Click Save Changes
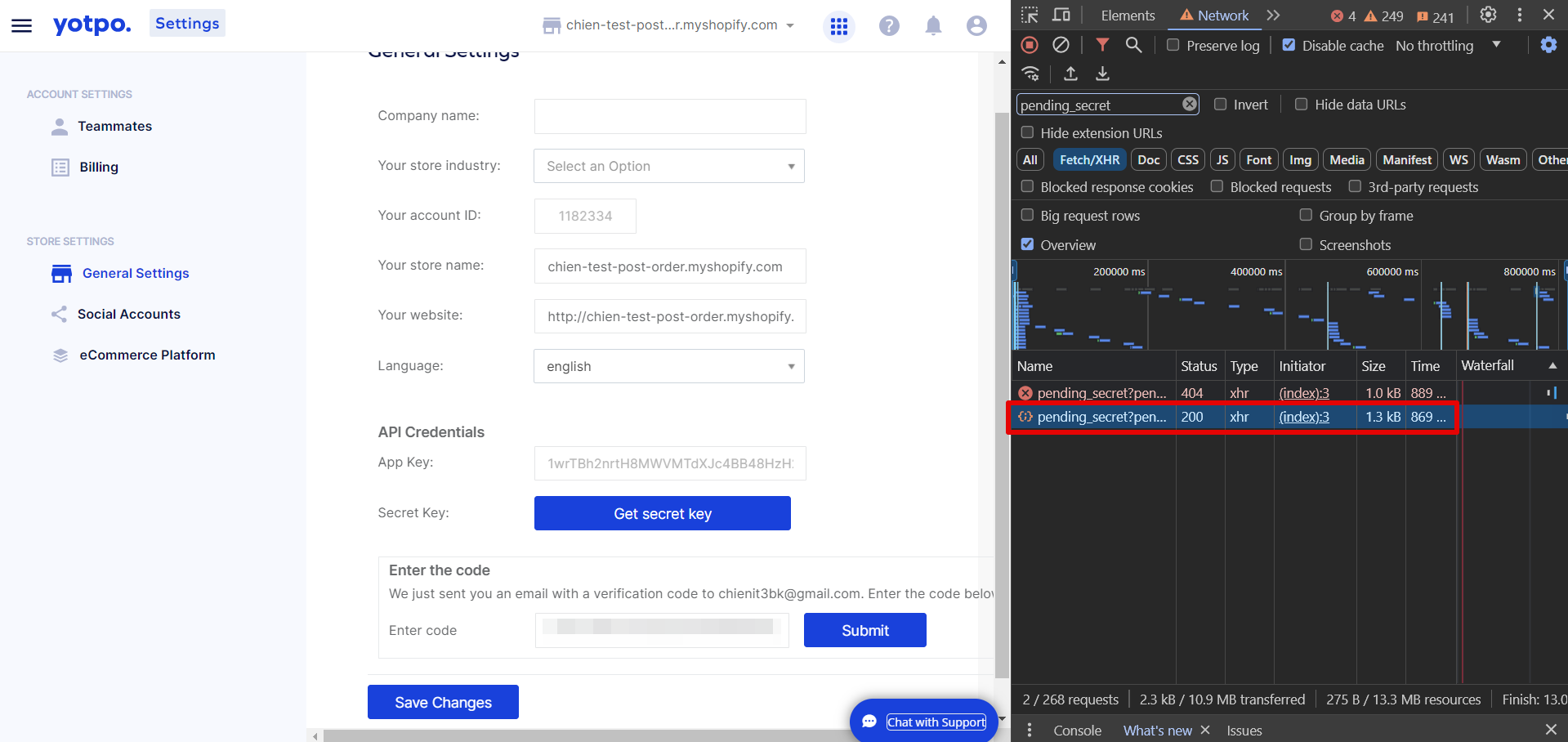1568x742 pixels. (443, 702)
